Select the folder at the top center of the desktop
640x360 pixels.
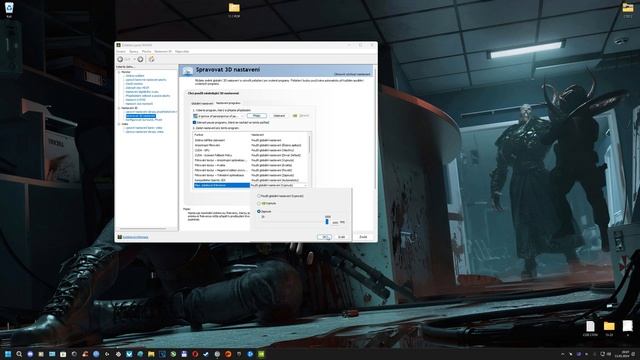[234, 9]
